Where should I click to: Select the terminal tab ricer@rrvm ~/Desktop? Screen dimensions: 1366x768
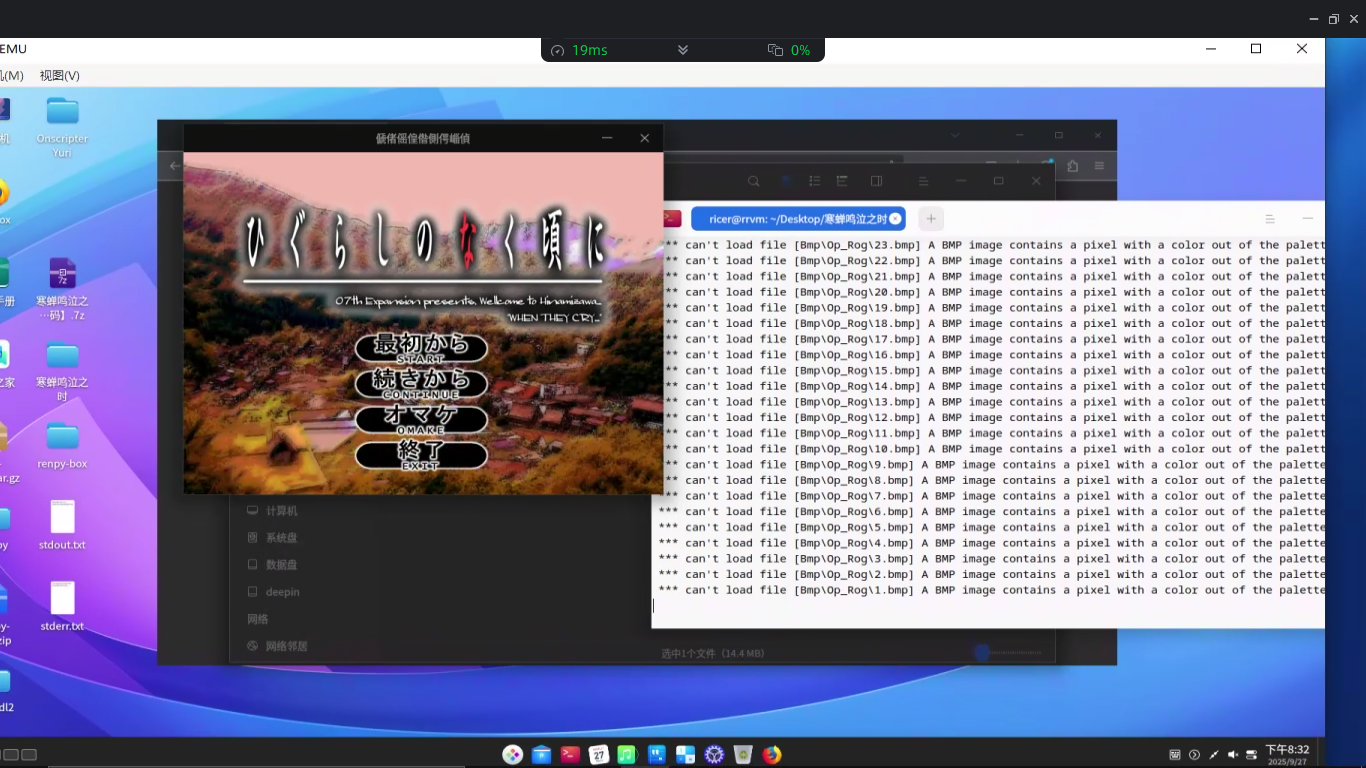click(798, 218)
